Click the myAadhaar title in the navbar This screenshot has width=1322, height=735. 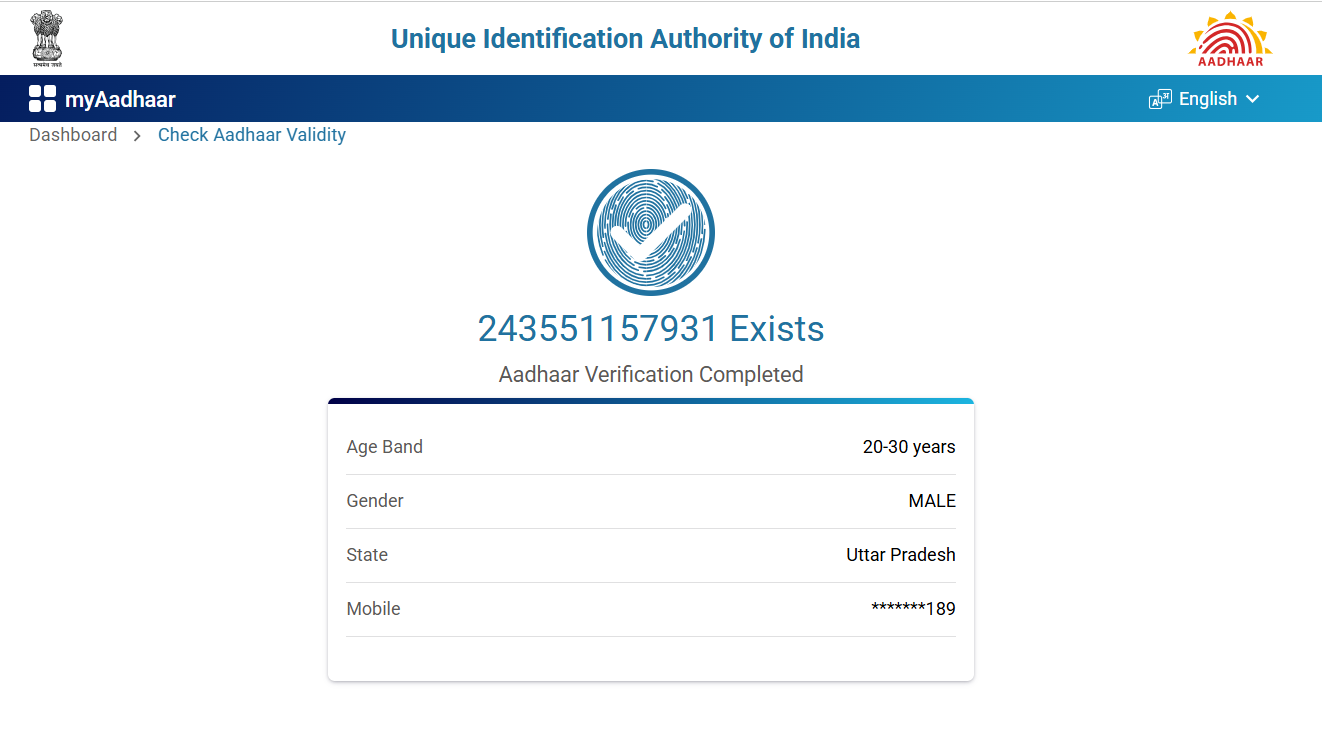coord(120,99)
